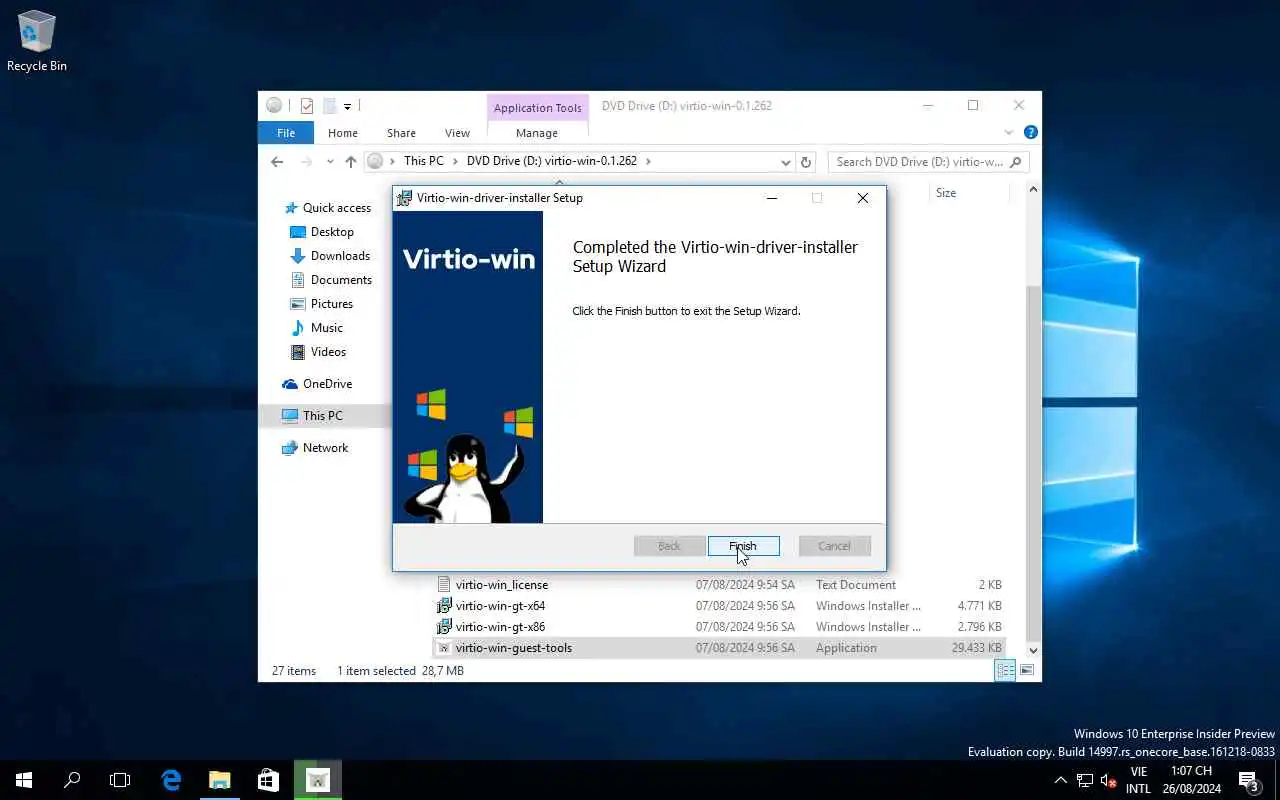This screenshot has height=800, width=1280.
Task: Open volume tray speaker icon
Action: coord(1108,780)
